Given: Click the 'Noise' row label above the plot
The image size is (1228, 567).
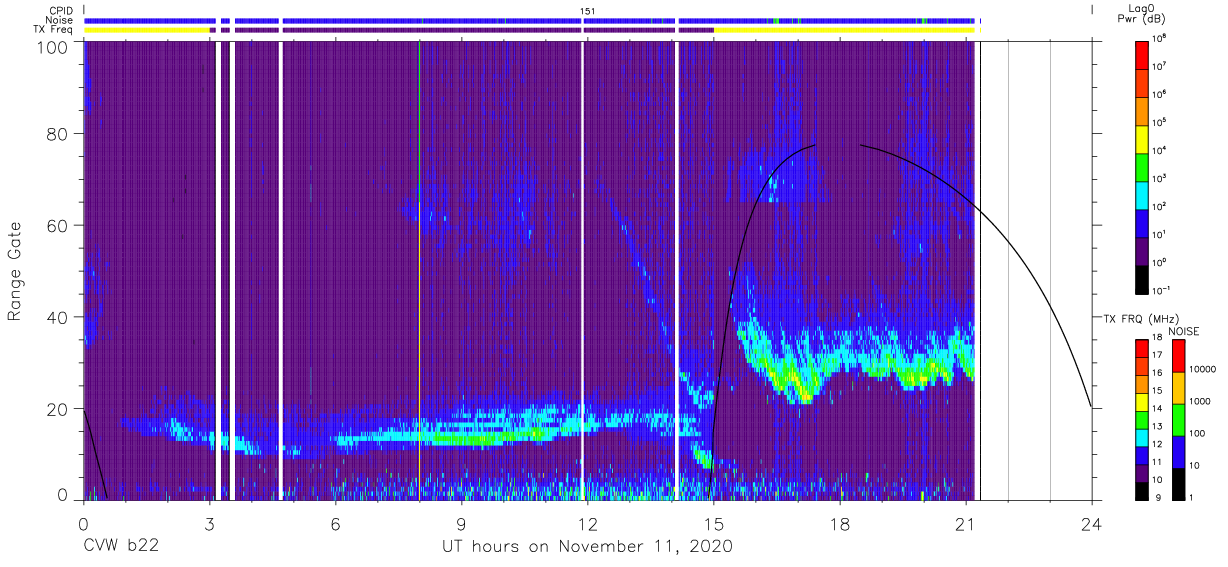Looking at the screenshot, I should (58, 20).
